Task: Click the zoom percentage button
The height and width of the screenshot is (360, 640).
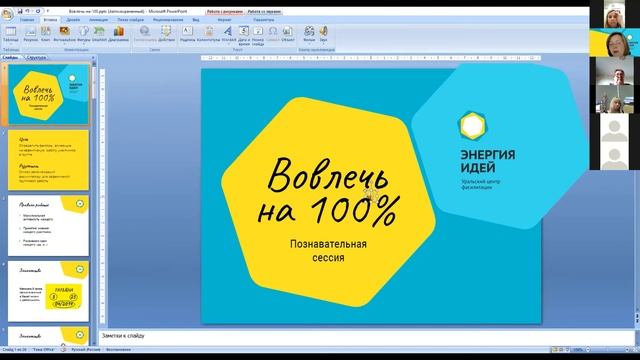Action: (x=578, y=350)
